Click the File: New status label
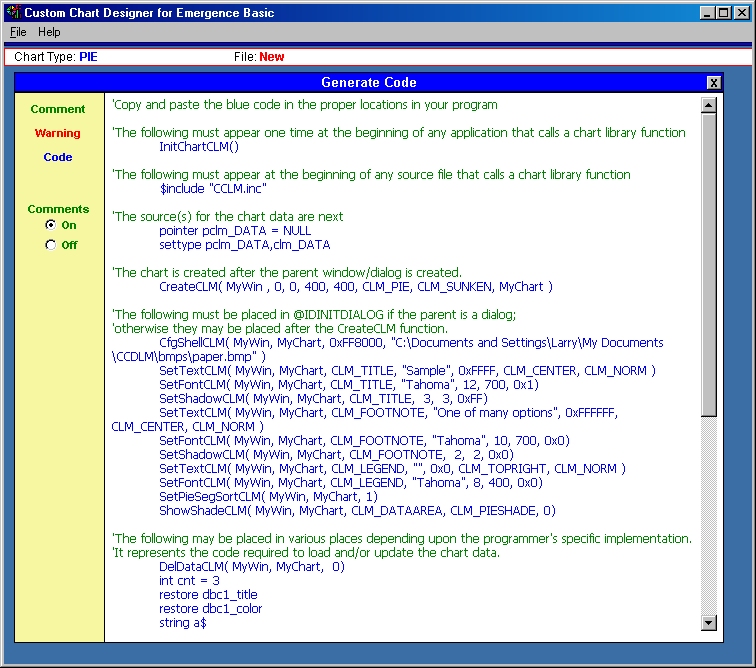 pos(259,57)
